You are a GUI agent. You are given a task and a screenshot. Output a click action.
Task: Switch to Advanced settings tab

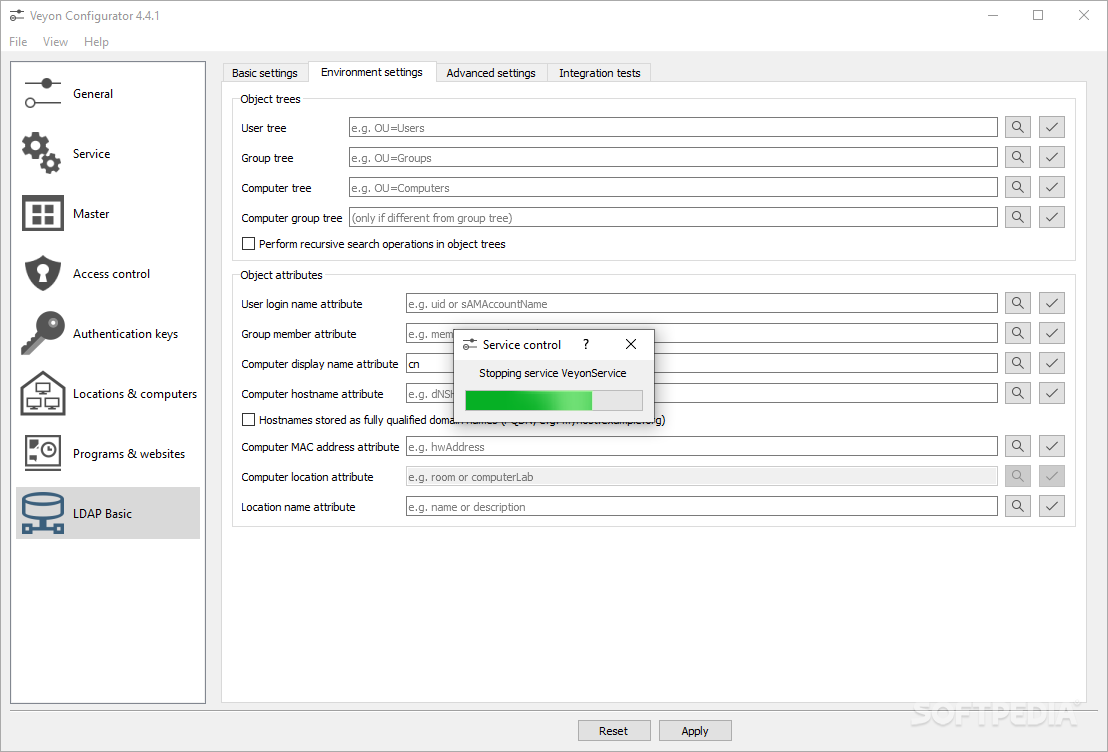coord(491,73)
